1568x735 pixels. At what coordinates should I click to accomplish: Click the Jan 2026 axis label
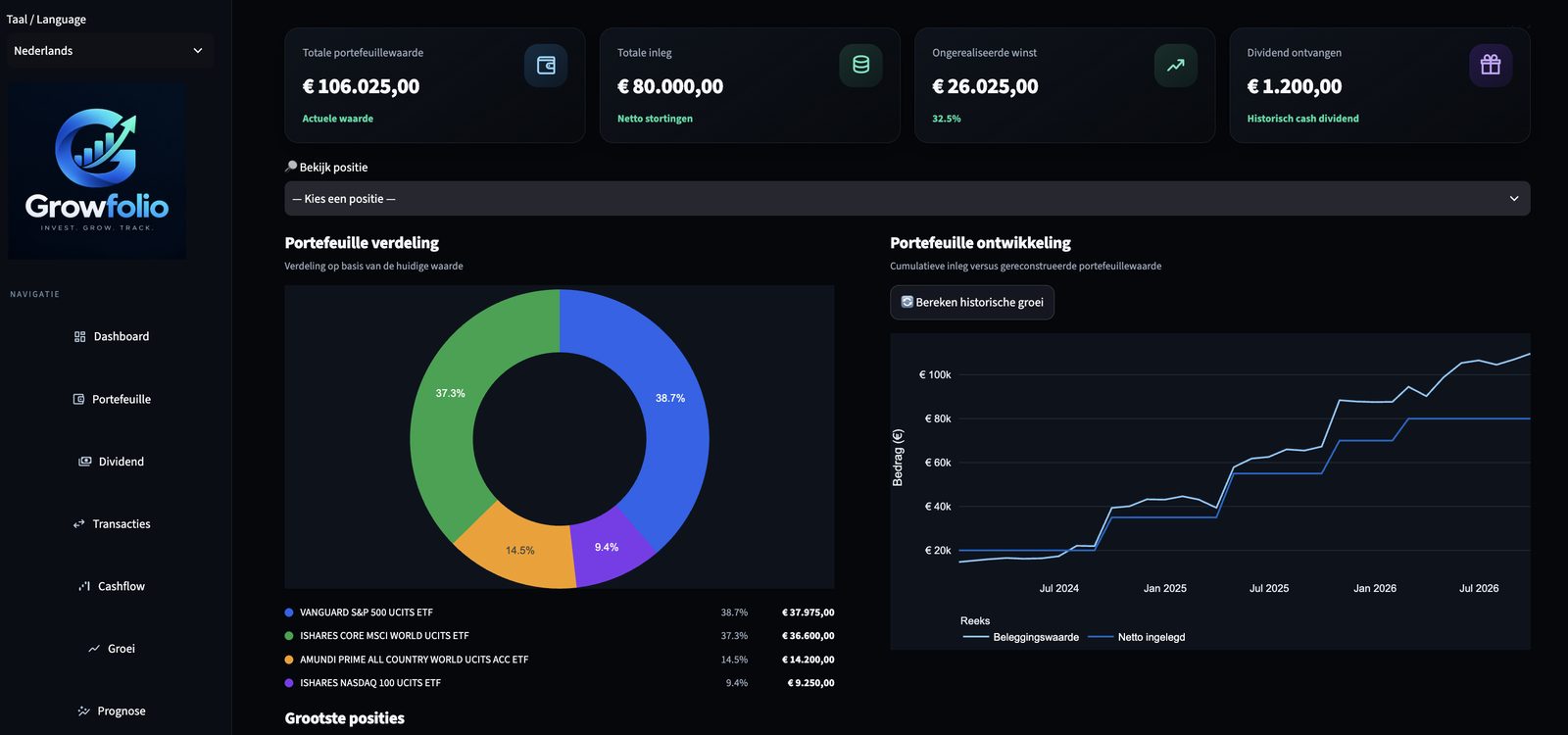click(x=1375, y=589)
